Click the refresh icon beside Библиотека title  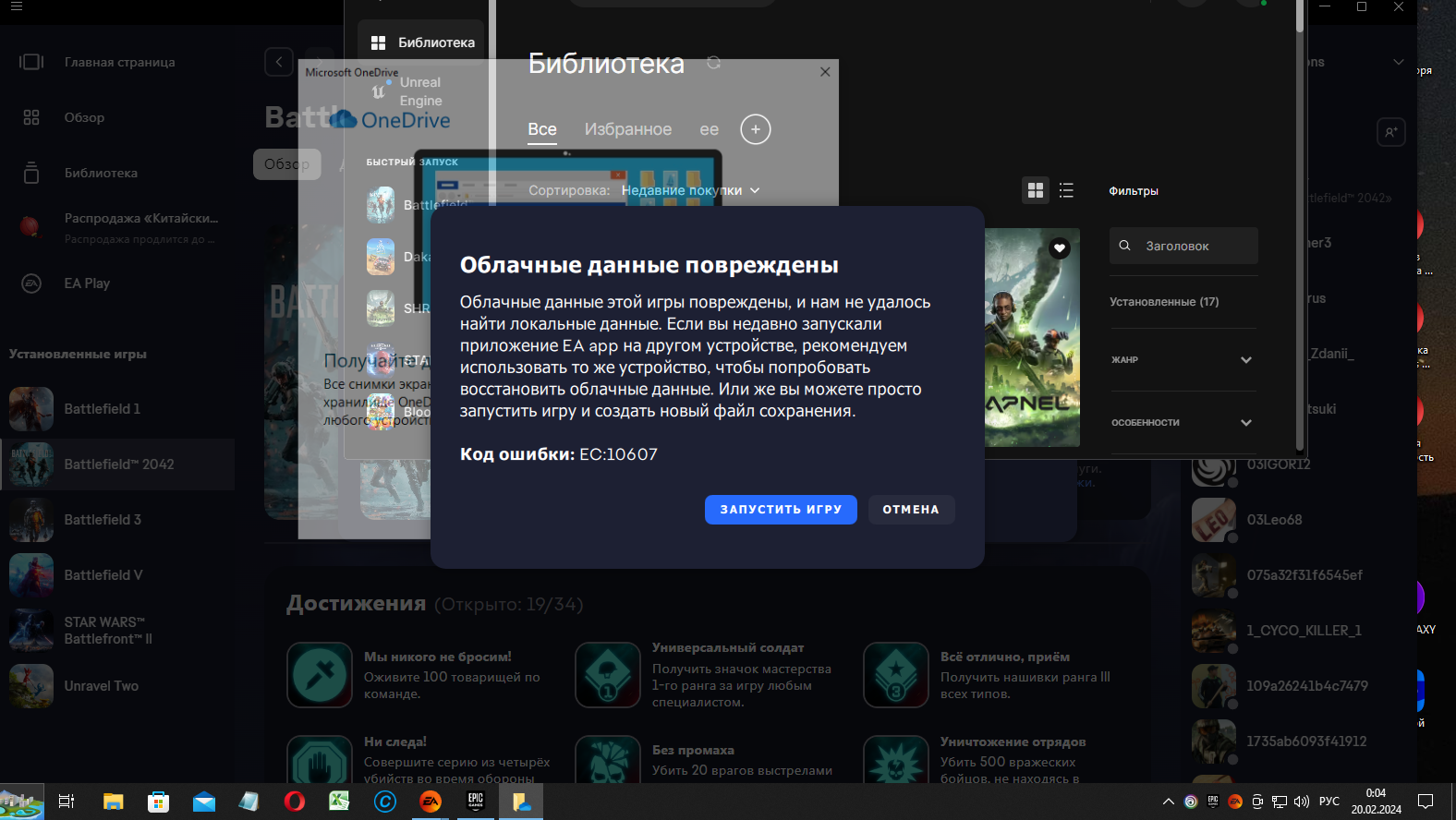713,63
